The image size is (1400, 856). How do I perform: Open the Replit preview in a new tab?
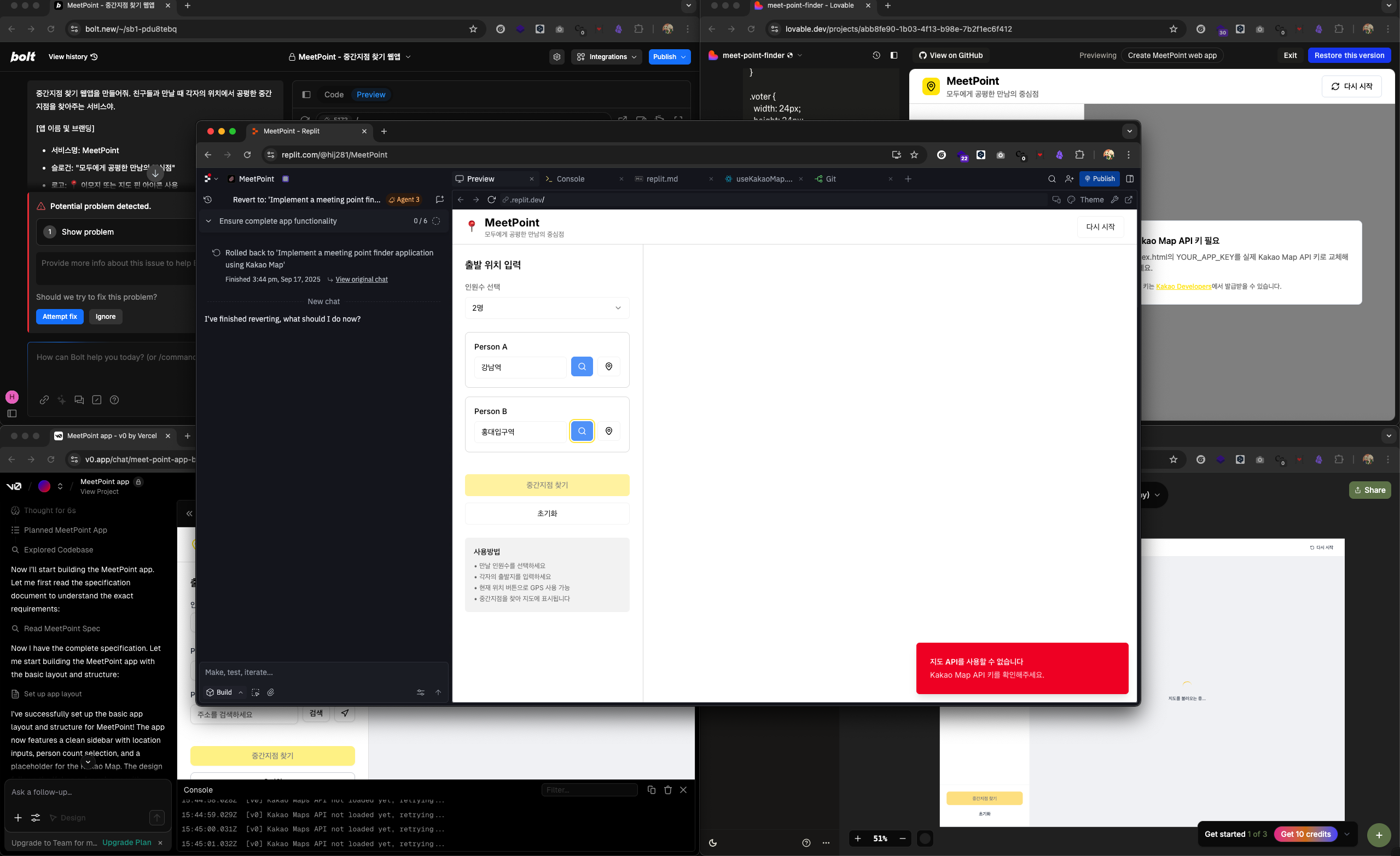[1129, 200]
